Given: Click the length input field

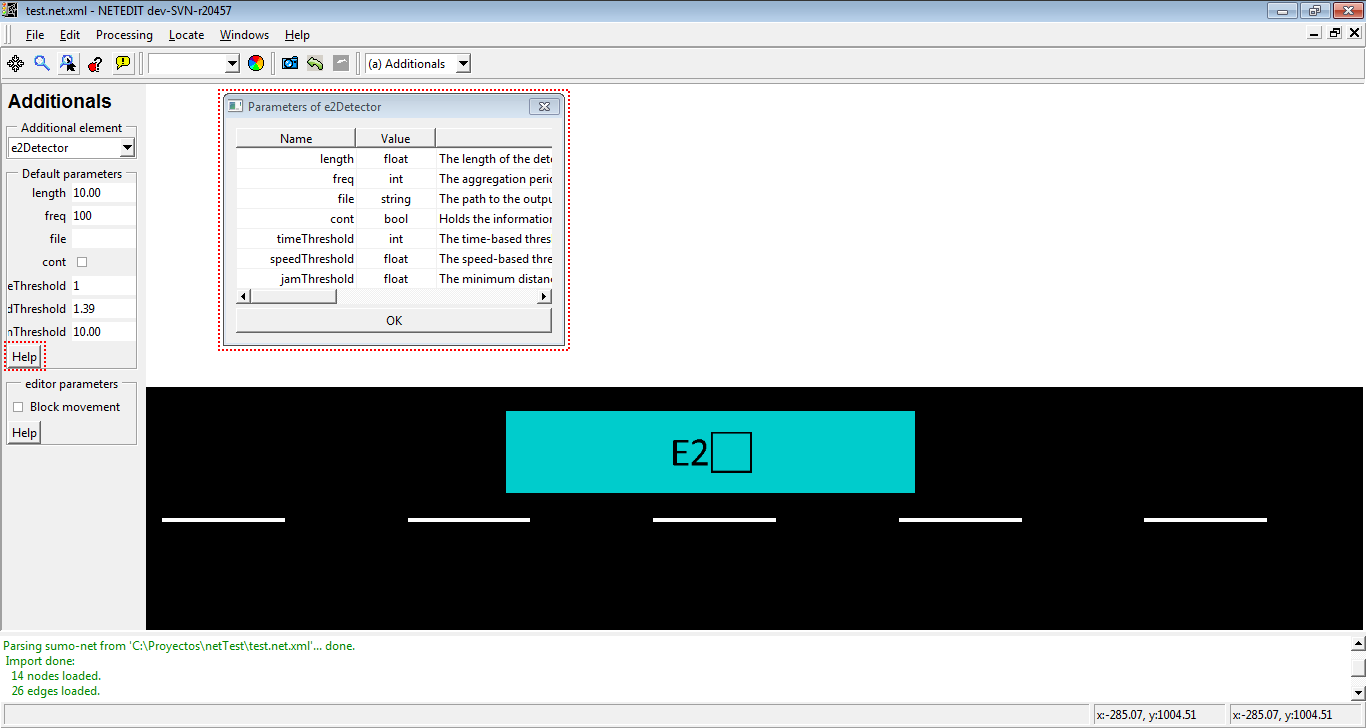Looking at the screenshot, I should click(103, 193).
